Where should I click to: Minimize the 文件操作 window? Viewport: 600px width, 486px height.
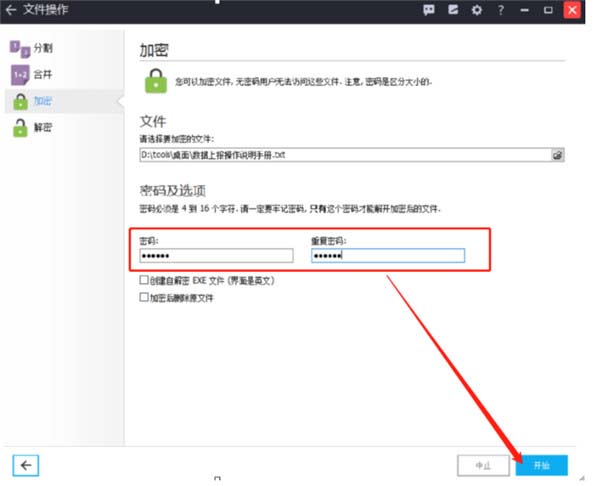(x=525, y=10)
